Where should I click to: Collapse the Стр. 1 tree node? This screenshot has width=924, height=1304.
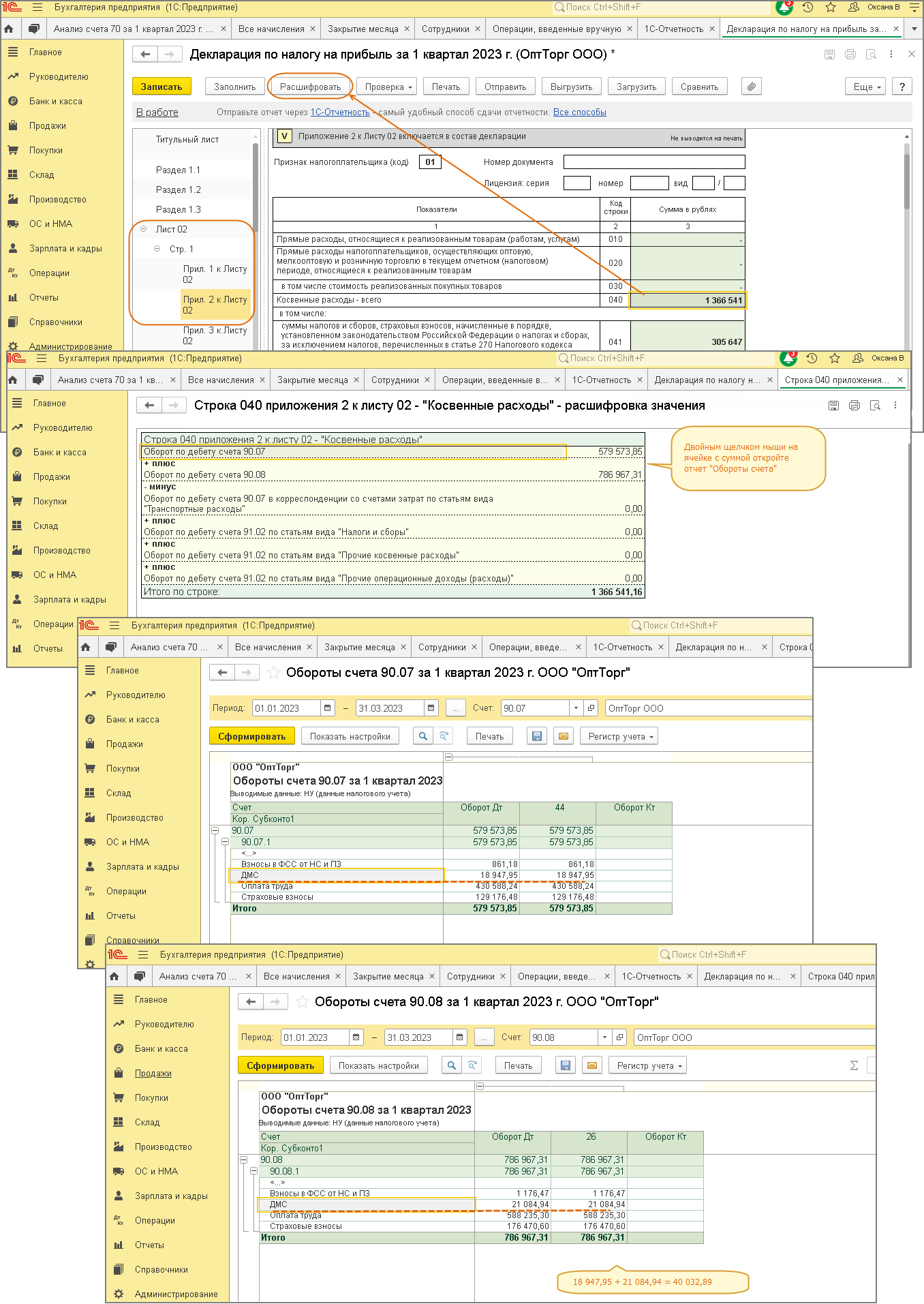[x=157, y=249]
